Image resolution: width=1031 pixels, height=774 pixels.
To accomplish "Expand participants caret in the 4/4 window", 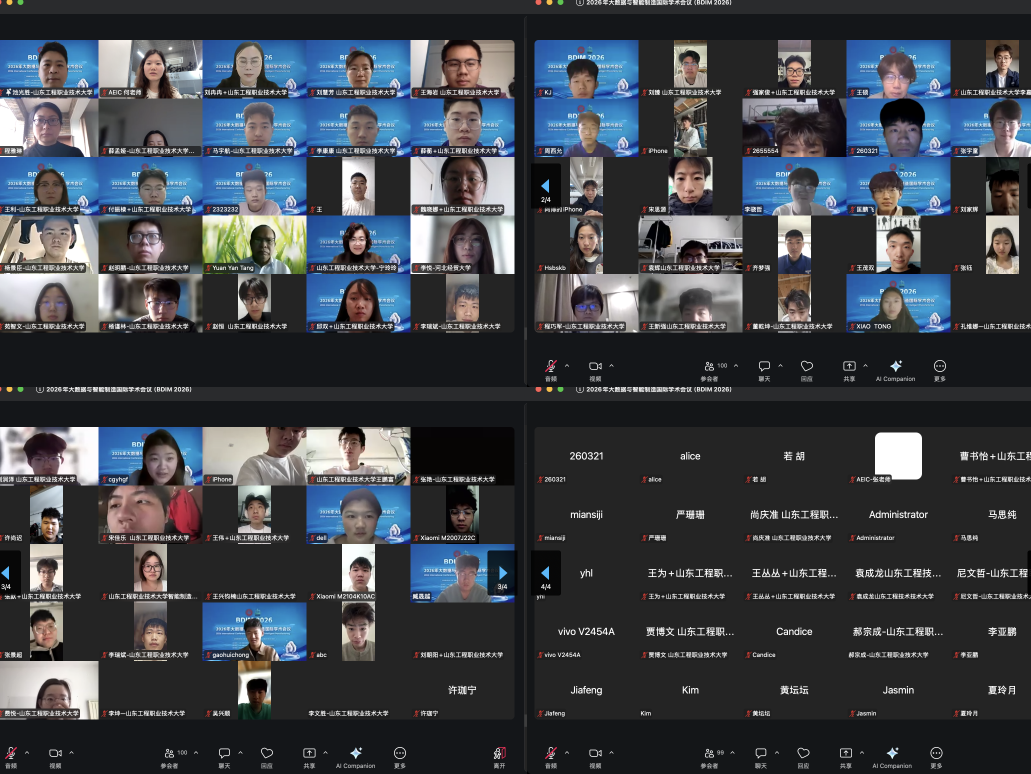I will coord(732,753).
